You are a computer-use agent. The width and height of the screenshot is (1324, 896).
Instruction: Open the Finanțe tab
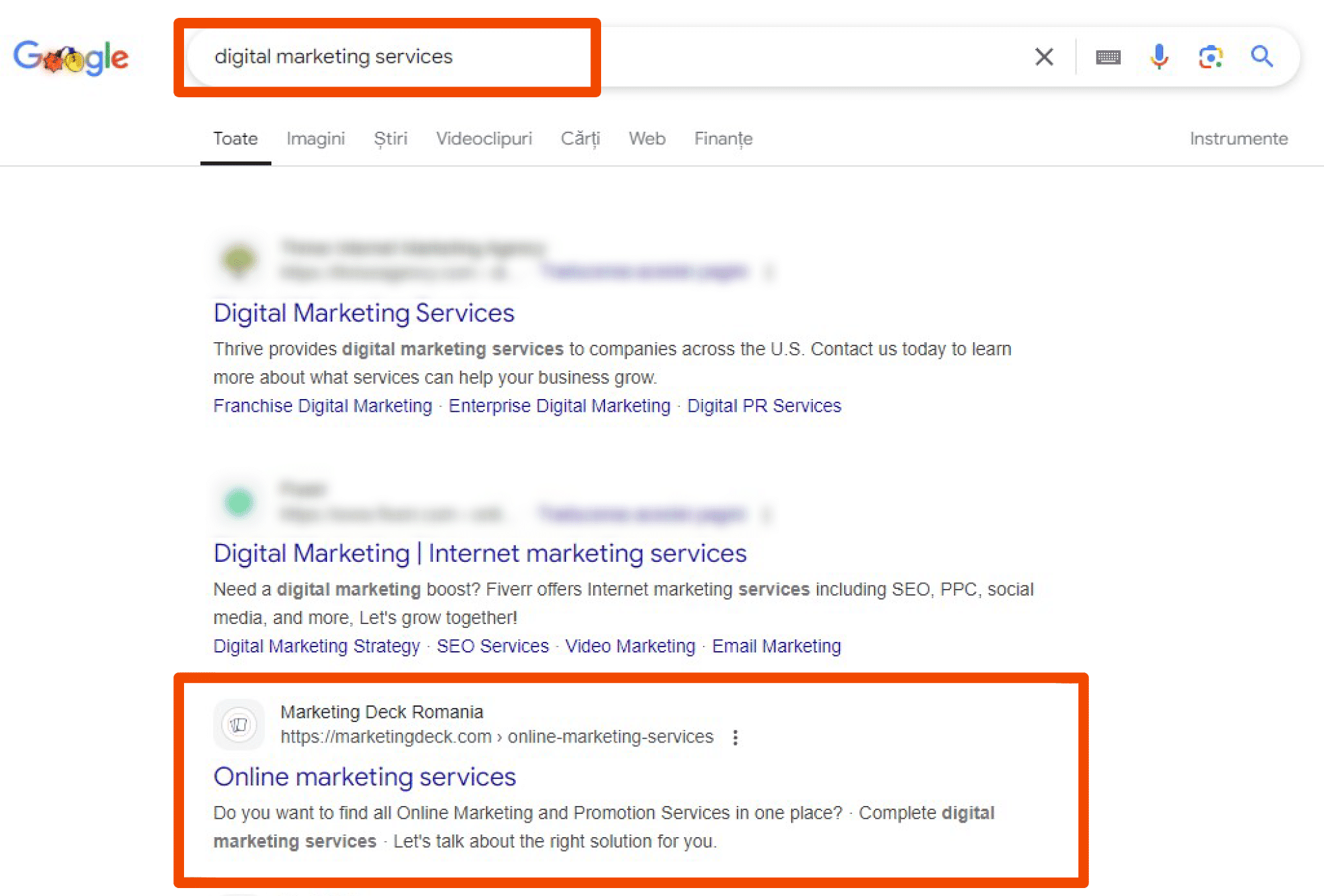pos(724,138)
